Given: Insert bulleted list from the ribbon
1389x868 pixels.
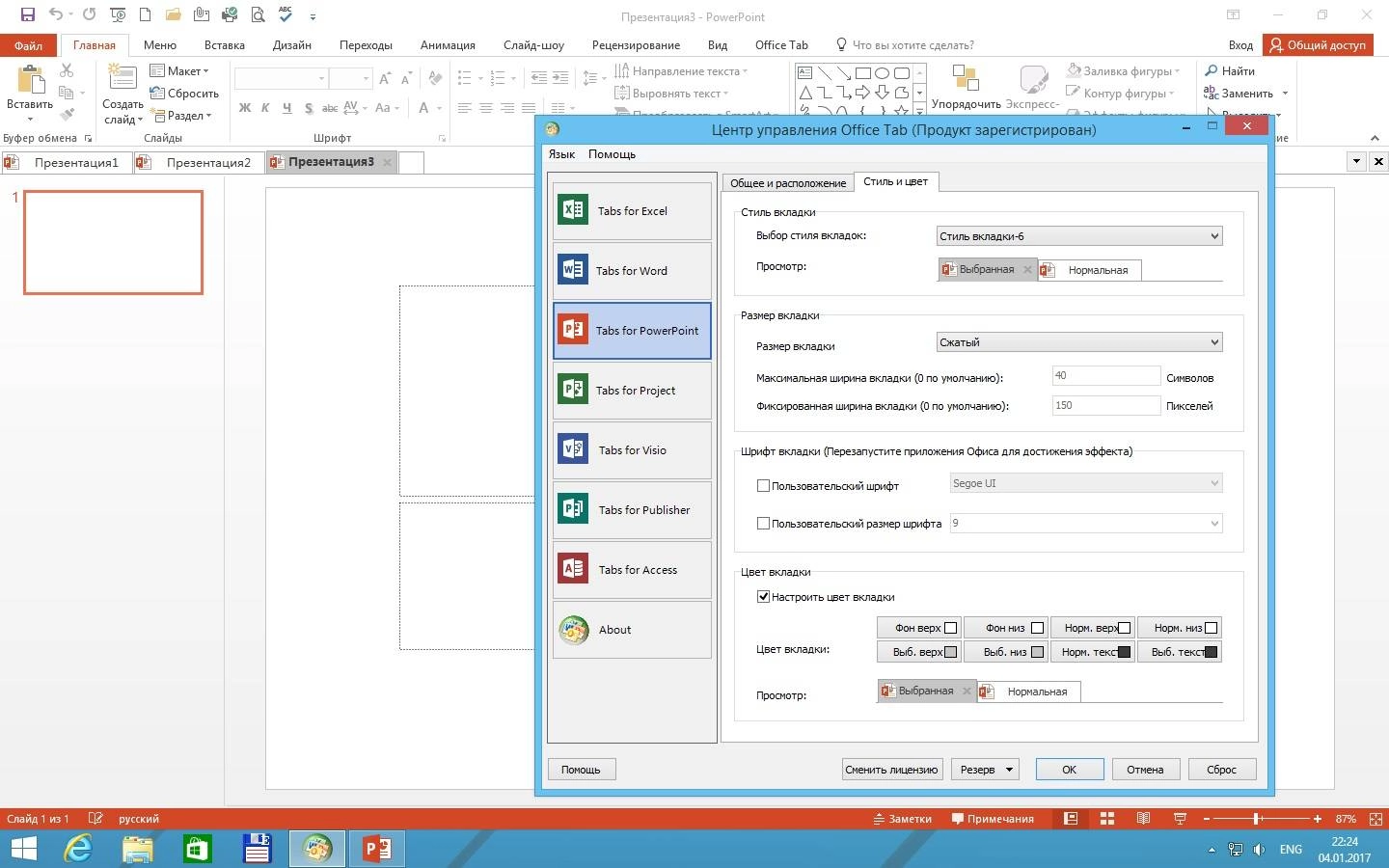Looking at the screenshot, I should [x=465, y=78].
